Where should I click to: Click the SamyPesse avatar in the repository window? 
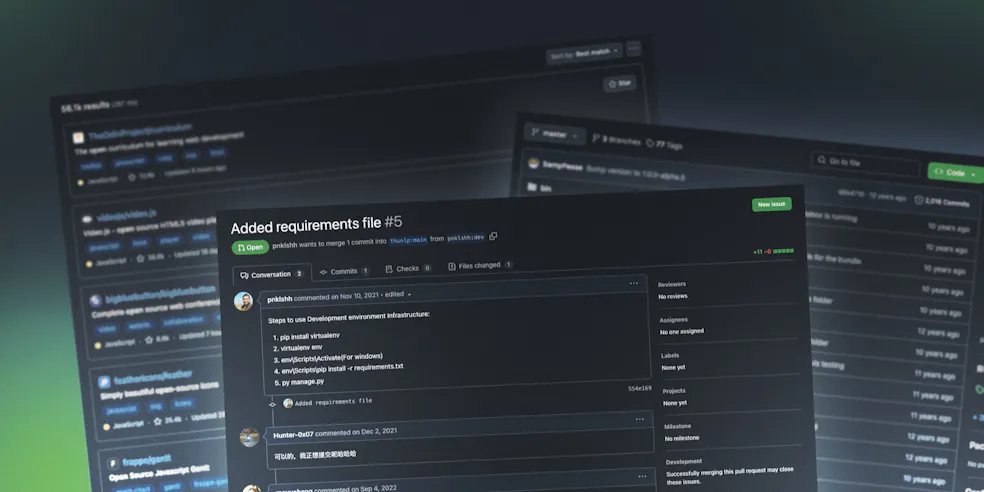point(533,164)
